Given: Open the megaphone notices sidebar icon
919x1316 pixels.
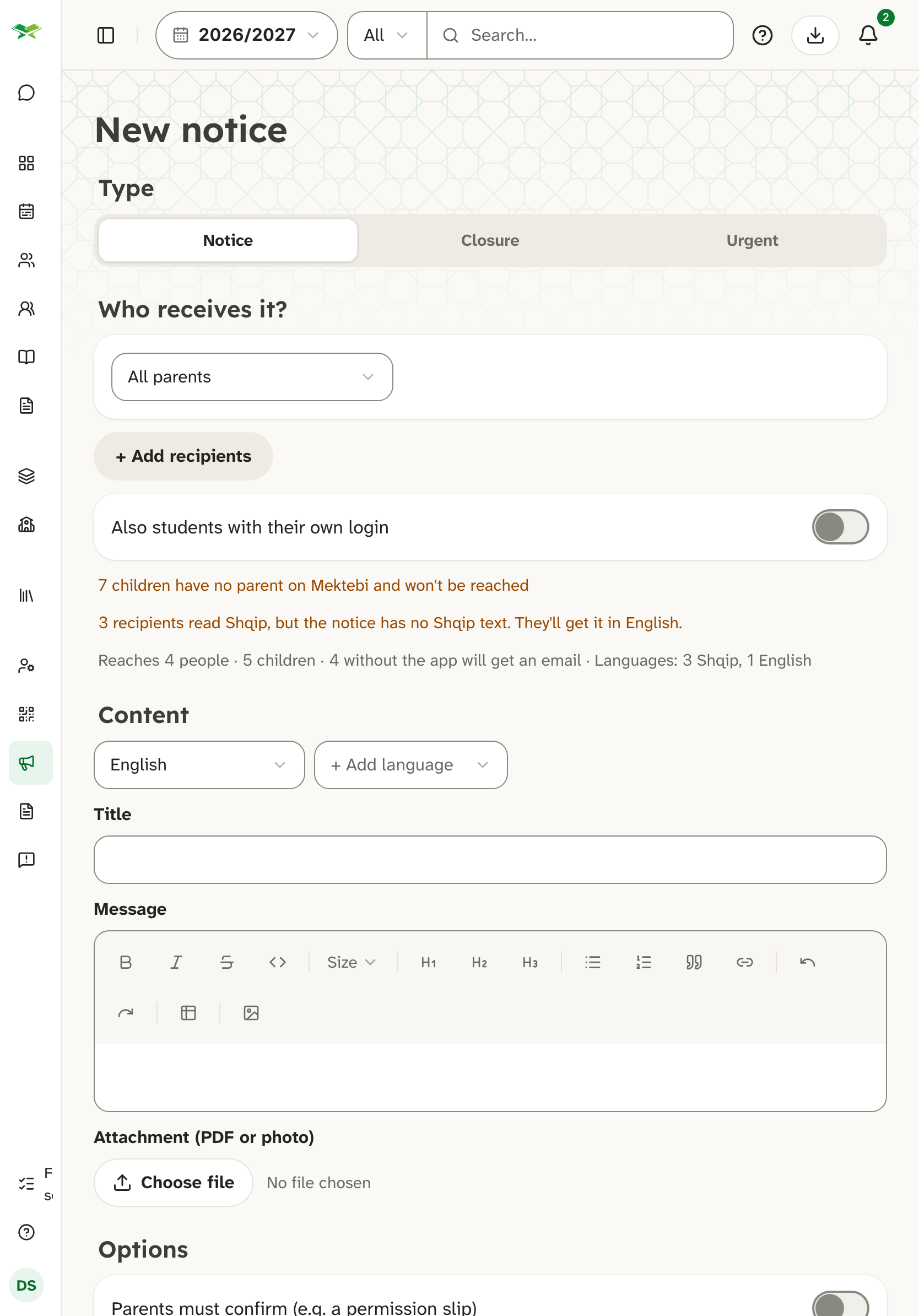Looking at the screenshot, I should tap(31, 763).
